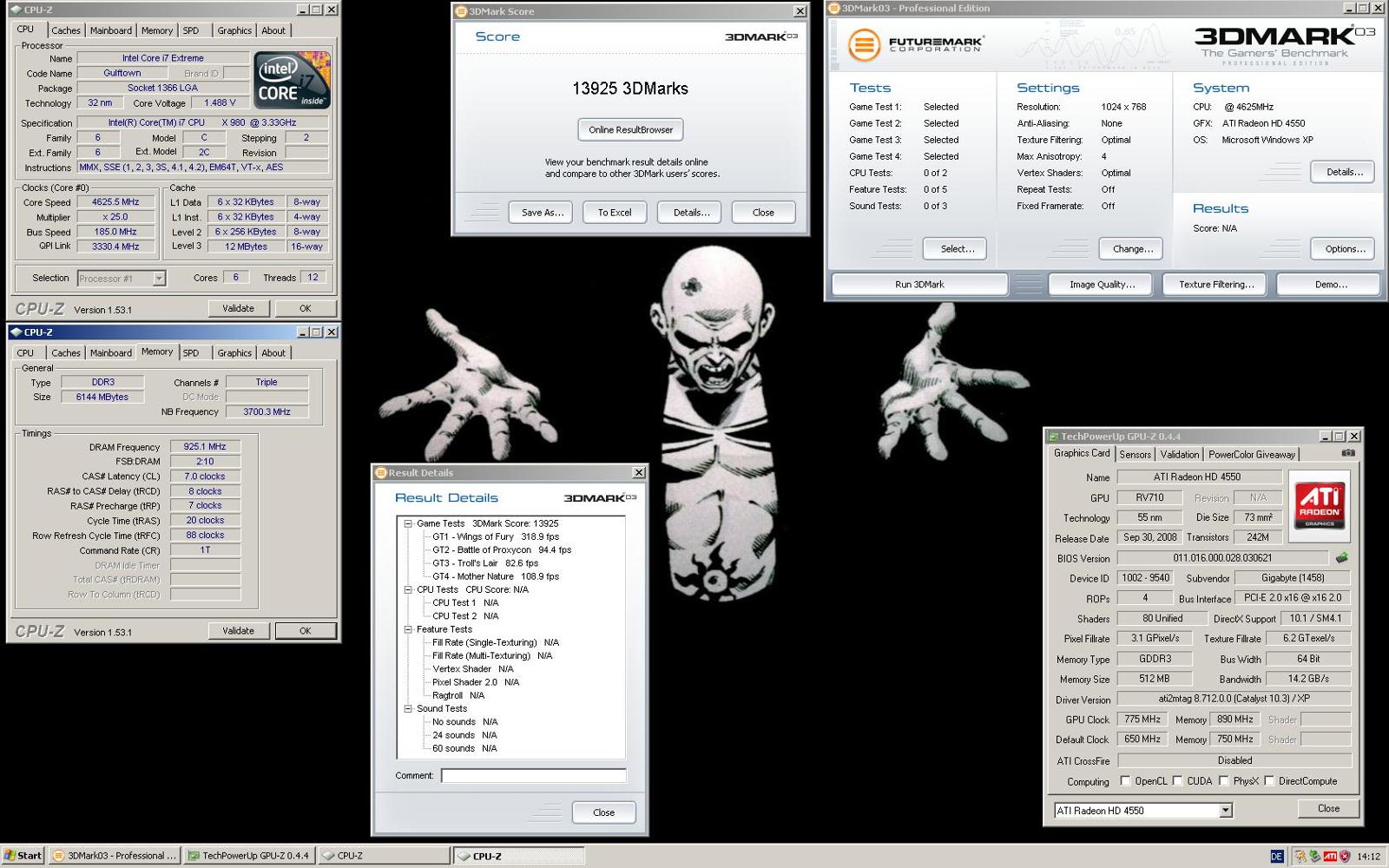Collapse the CPU Tests tree node

click(x=407, y=589)
